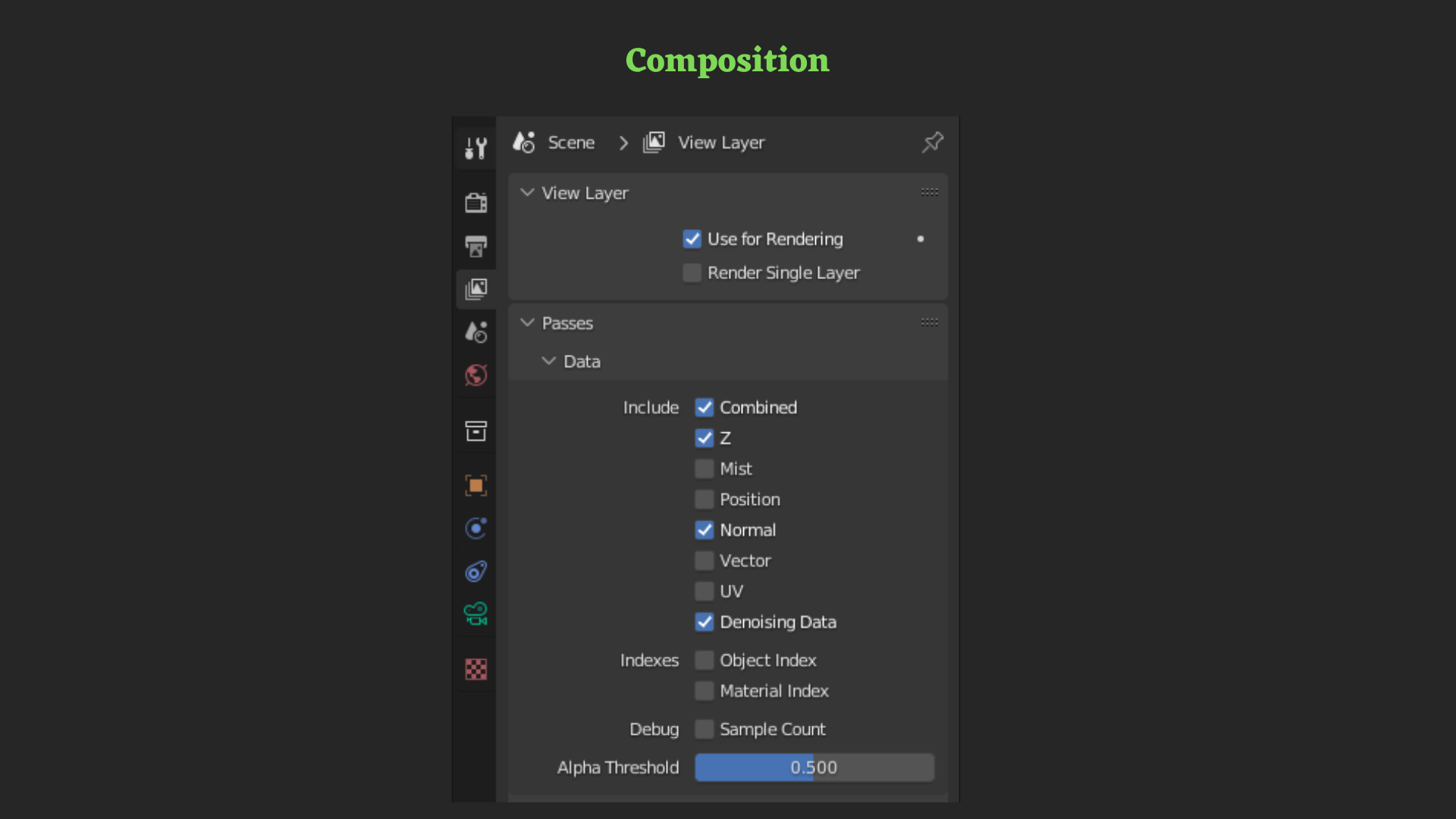This screenshot has height=819, width=1456.
Task: Enable the Material Index pass
Action: click(x=704, y=691)
